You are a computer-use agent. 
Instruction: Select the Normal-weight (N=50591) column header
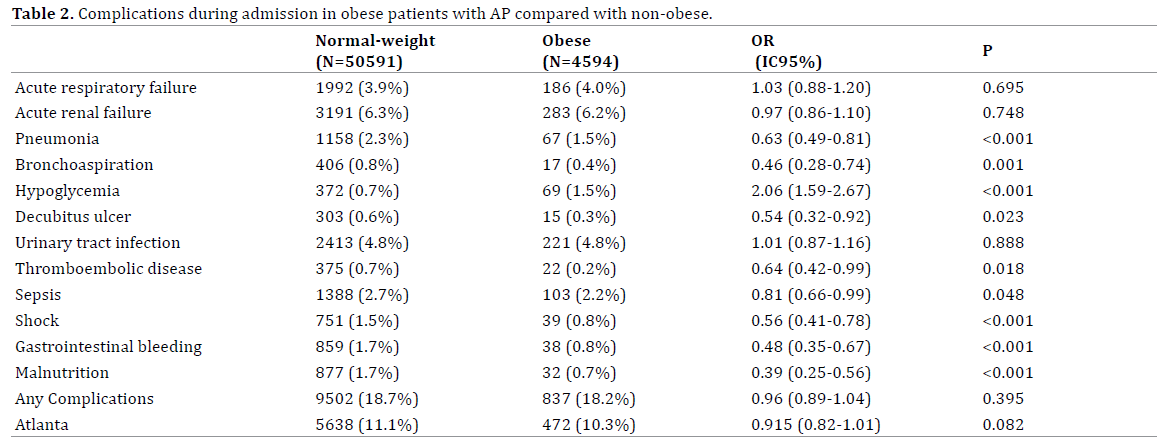tap(375, 50)
